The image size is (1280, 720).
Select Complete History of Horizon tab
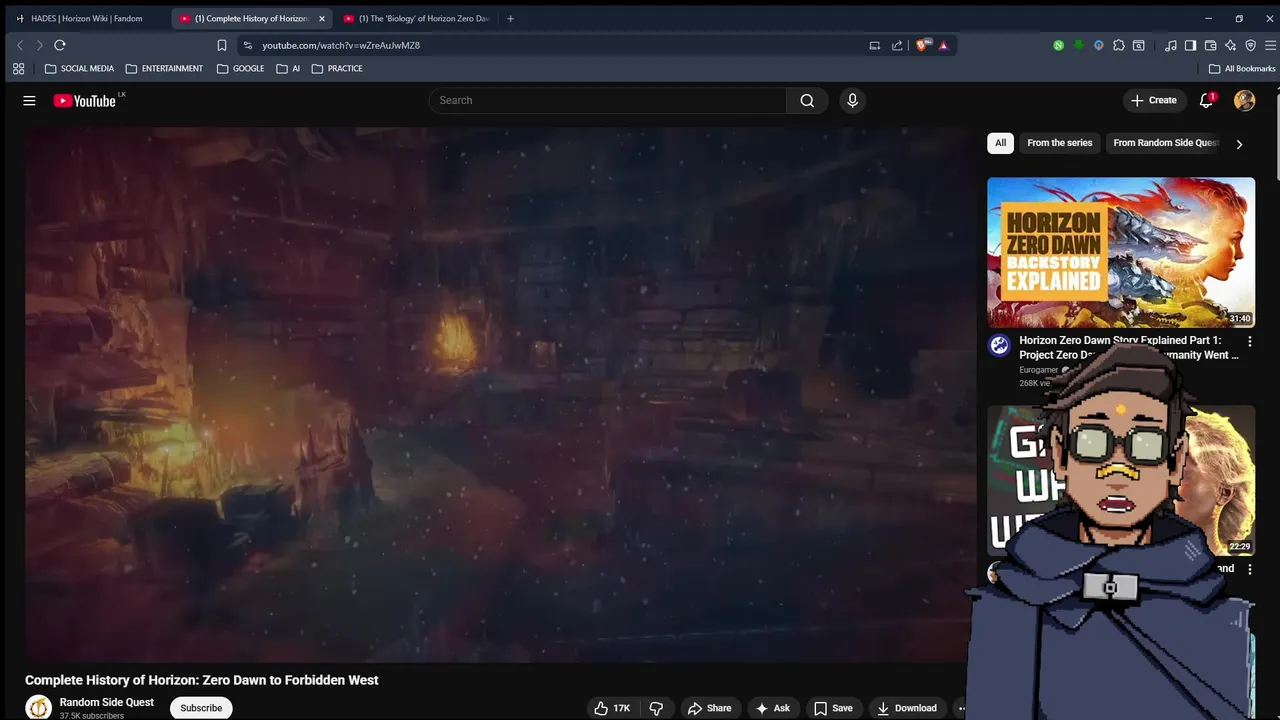coord(245,18)
